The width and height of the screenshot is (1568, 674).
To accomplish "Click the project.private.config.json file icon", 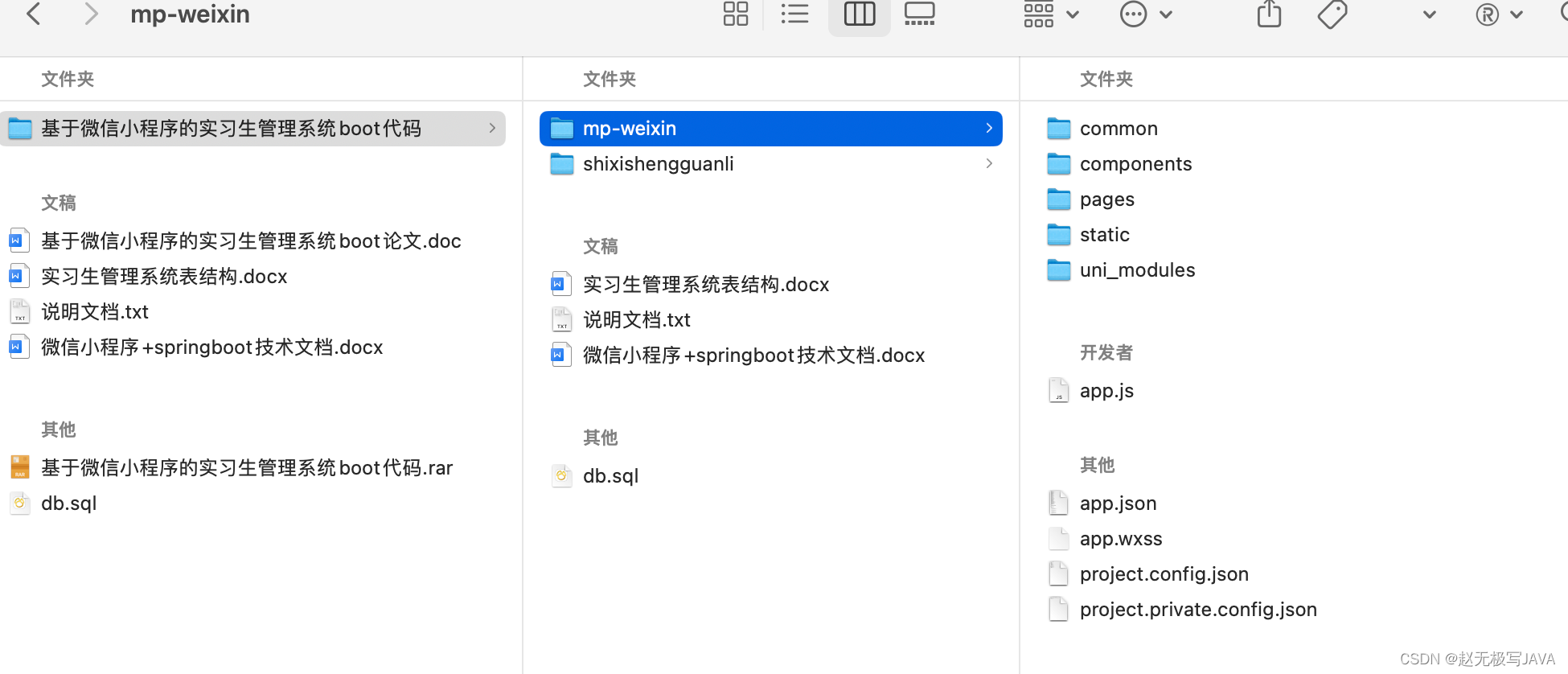I will coord(1059,610).
